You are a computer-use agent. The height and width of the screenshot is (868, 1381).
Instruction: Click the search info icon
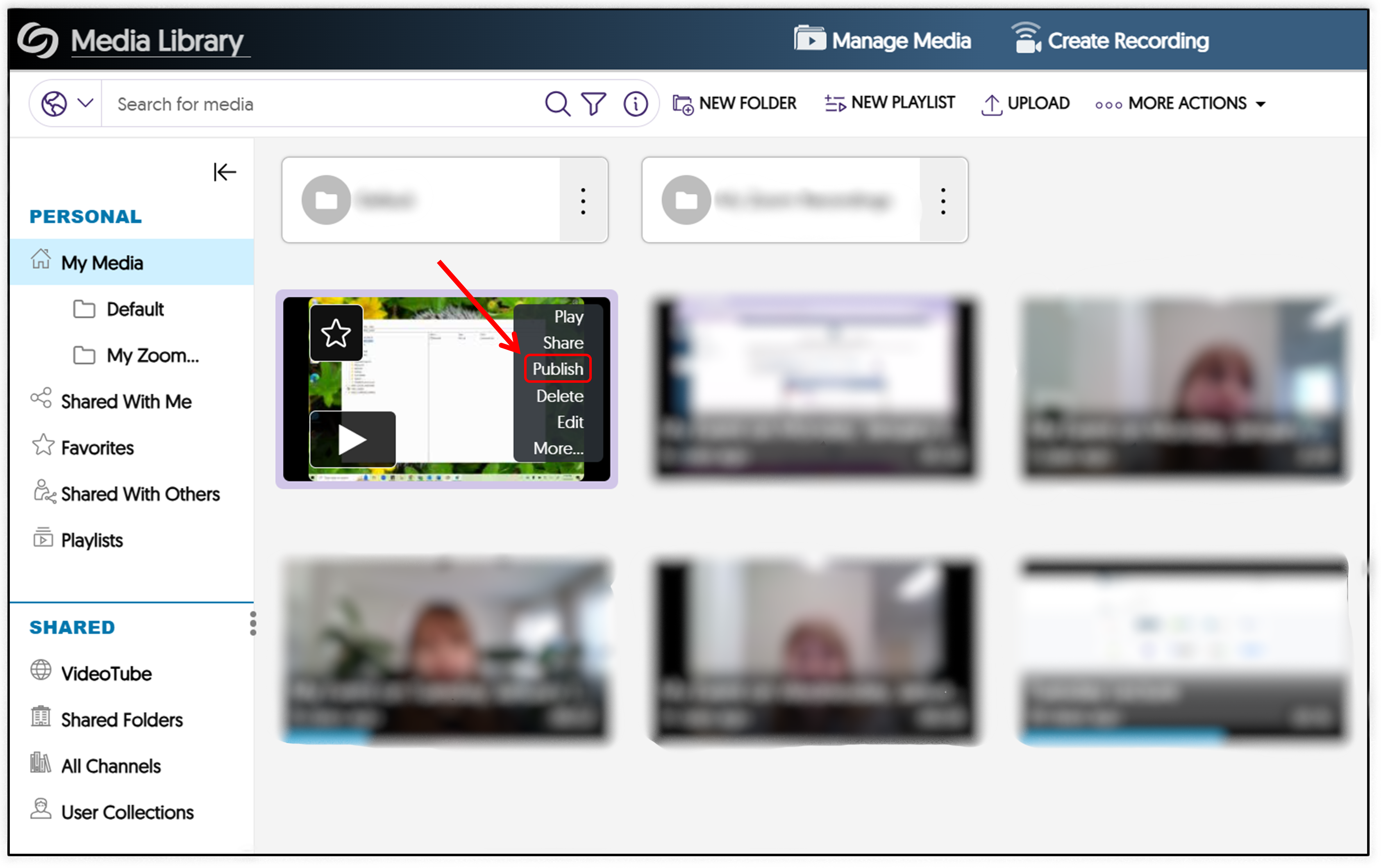point(636,104)
